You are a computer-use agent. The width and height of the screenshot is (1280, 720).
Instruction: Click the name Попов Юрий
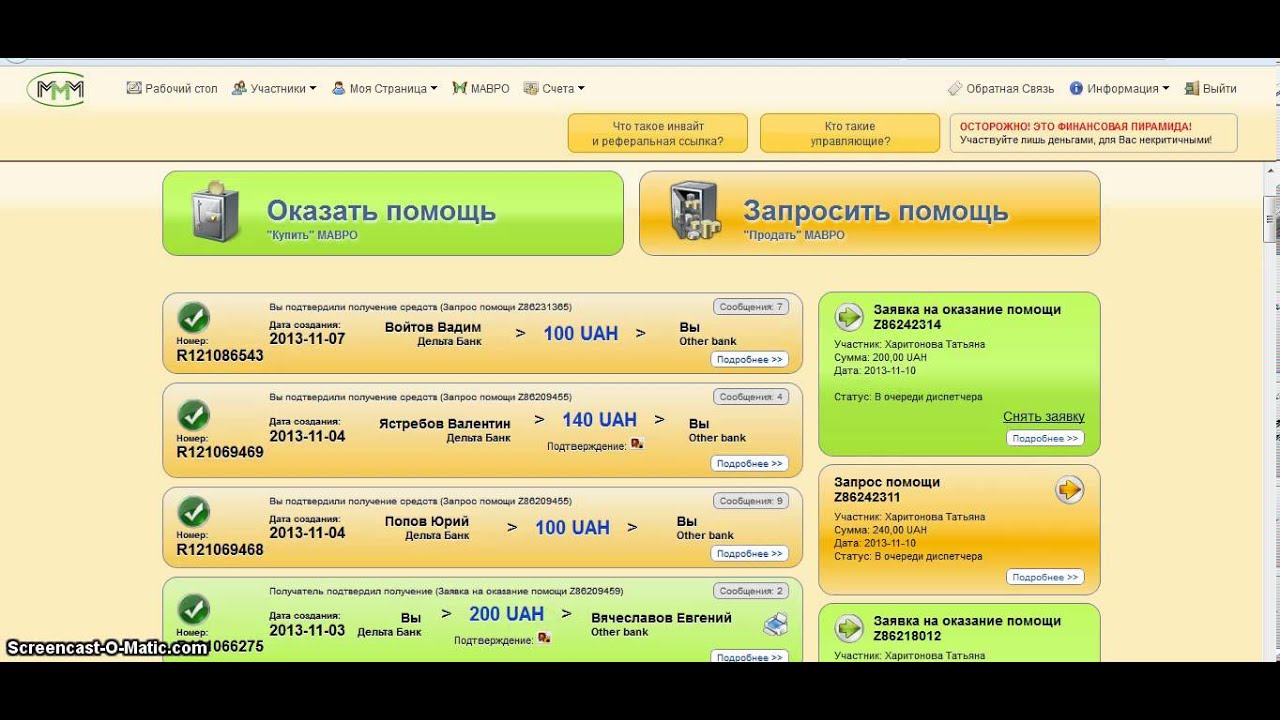[x=427, y=521]
